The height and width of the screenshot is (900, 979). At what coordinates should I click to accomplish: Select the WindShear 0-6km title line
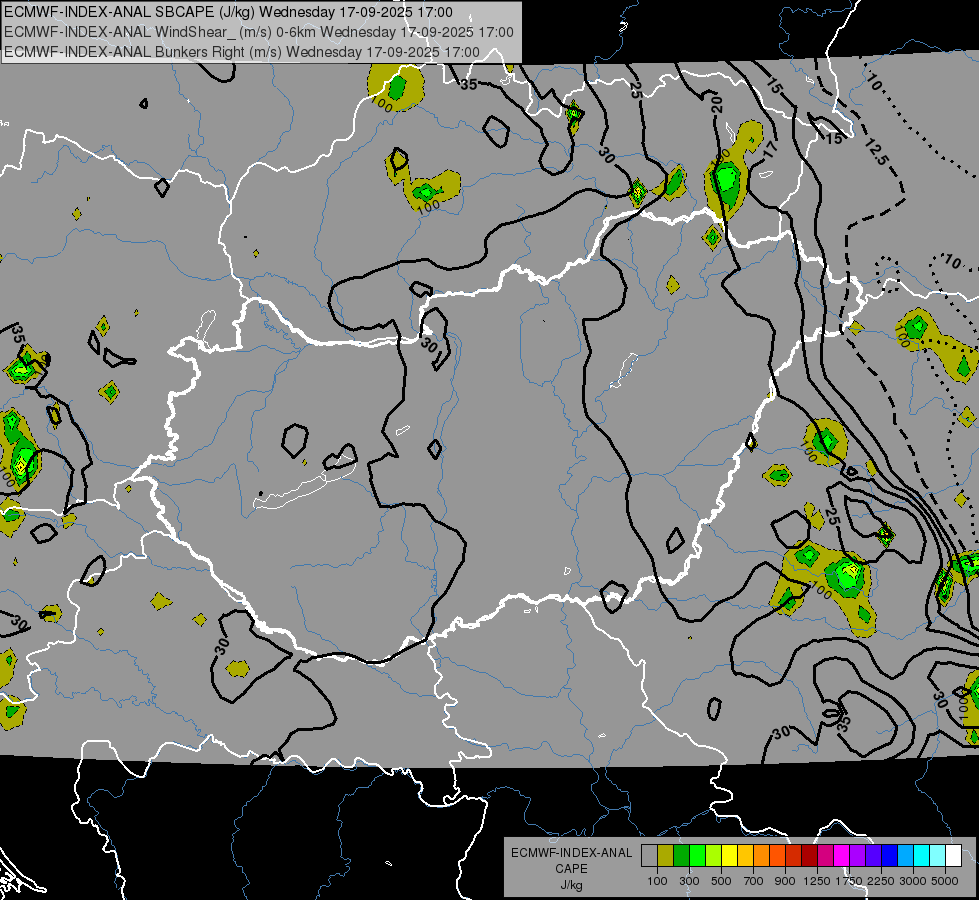pos(258,32)
